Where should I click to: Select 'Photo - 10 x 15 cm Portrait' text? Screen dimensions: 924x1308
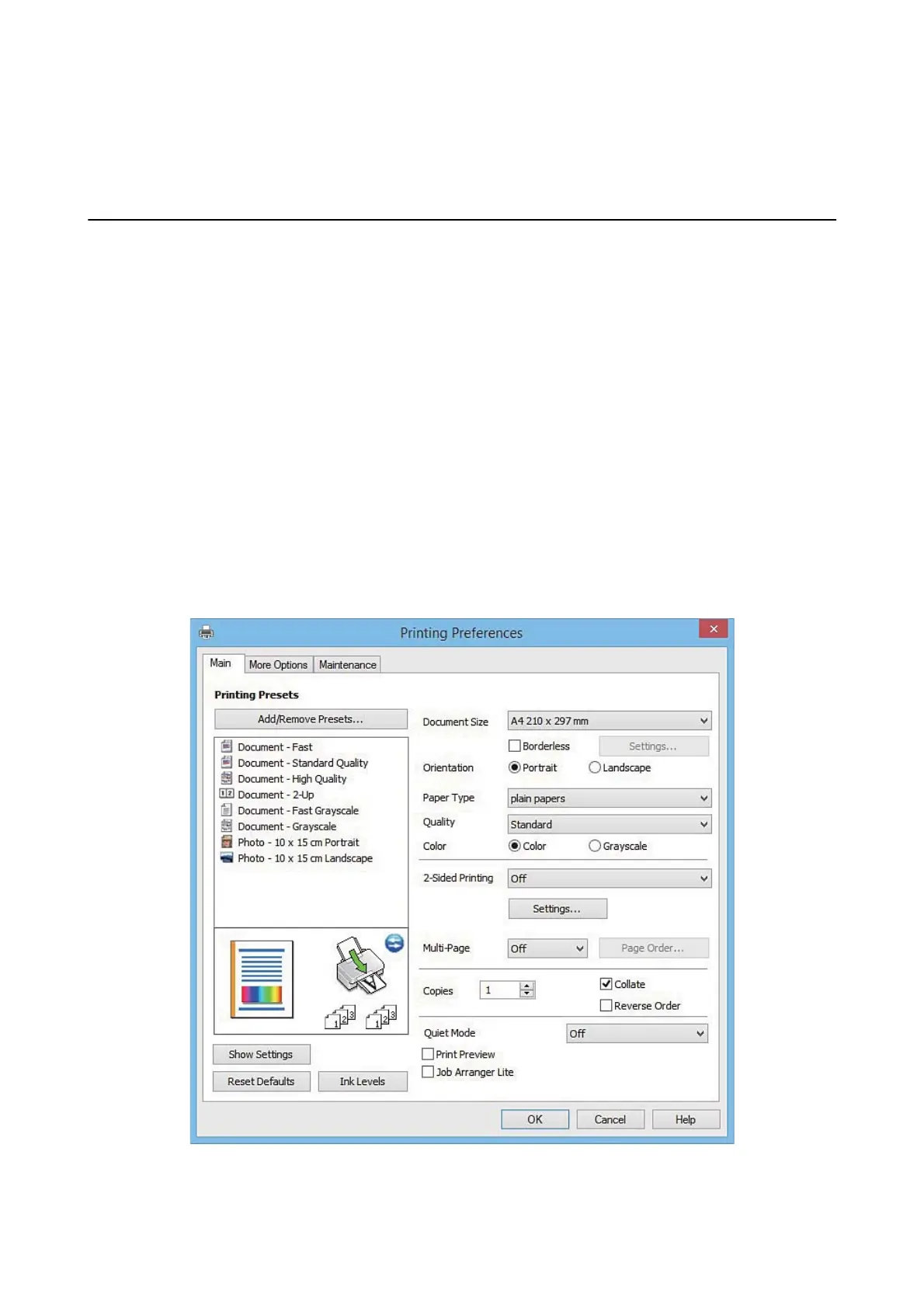point(298,843)
